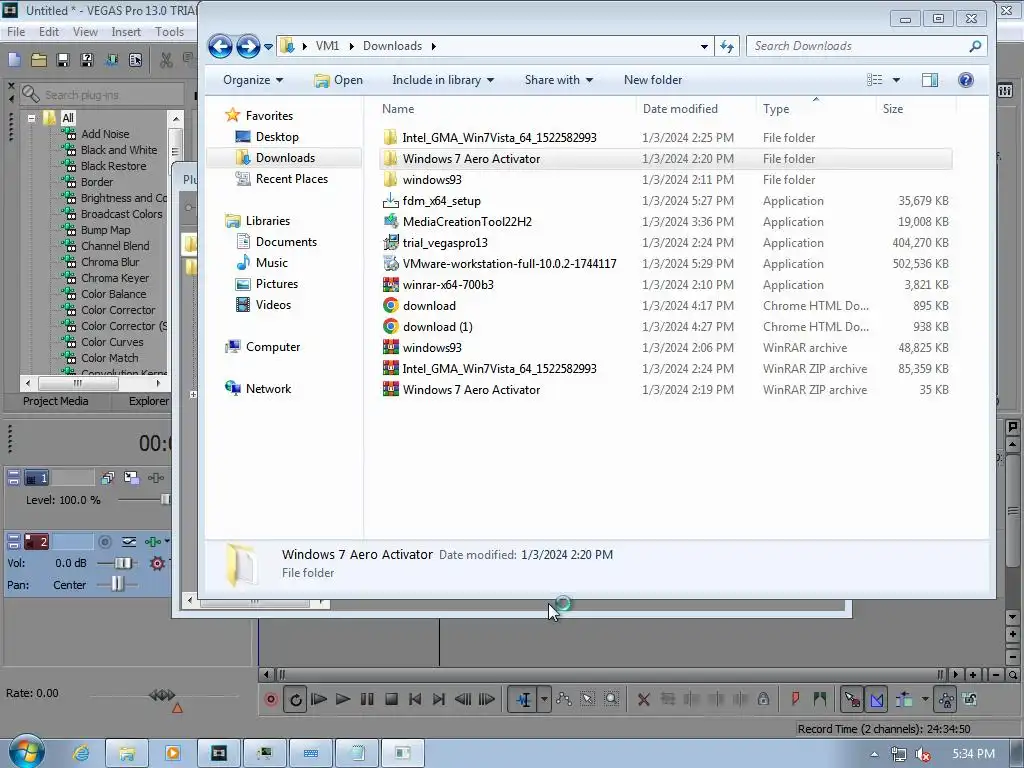Open the Auto Ripple dropdown arrow

pyautogui.click(x=925, y=699)
